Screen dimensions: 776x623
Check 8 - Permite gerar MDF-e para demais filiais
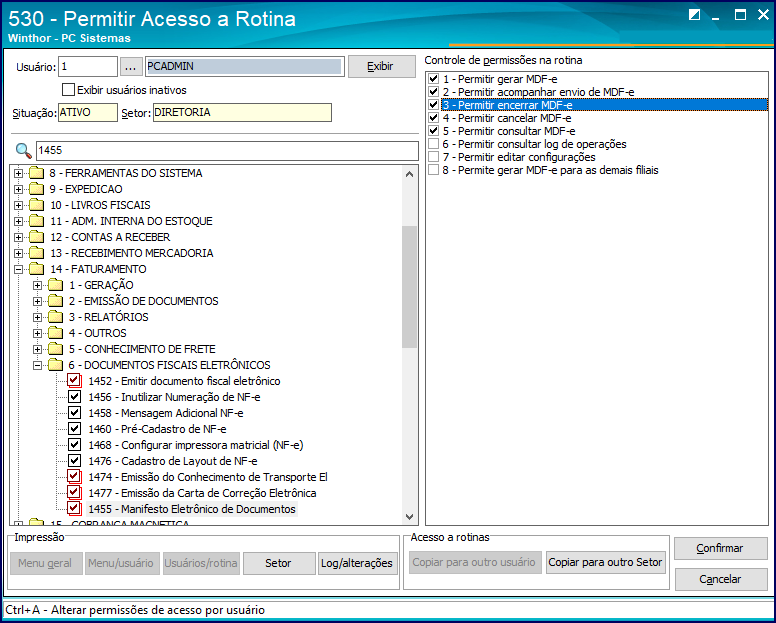click(434, 170)
